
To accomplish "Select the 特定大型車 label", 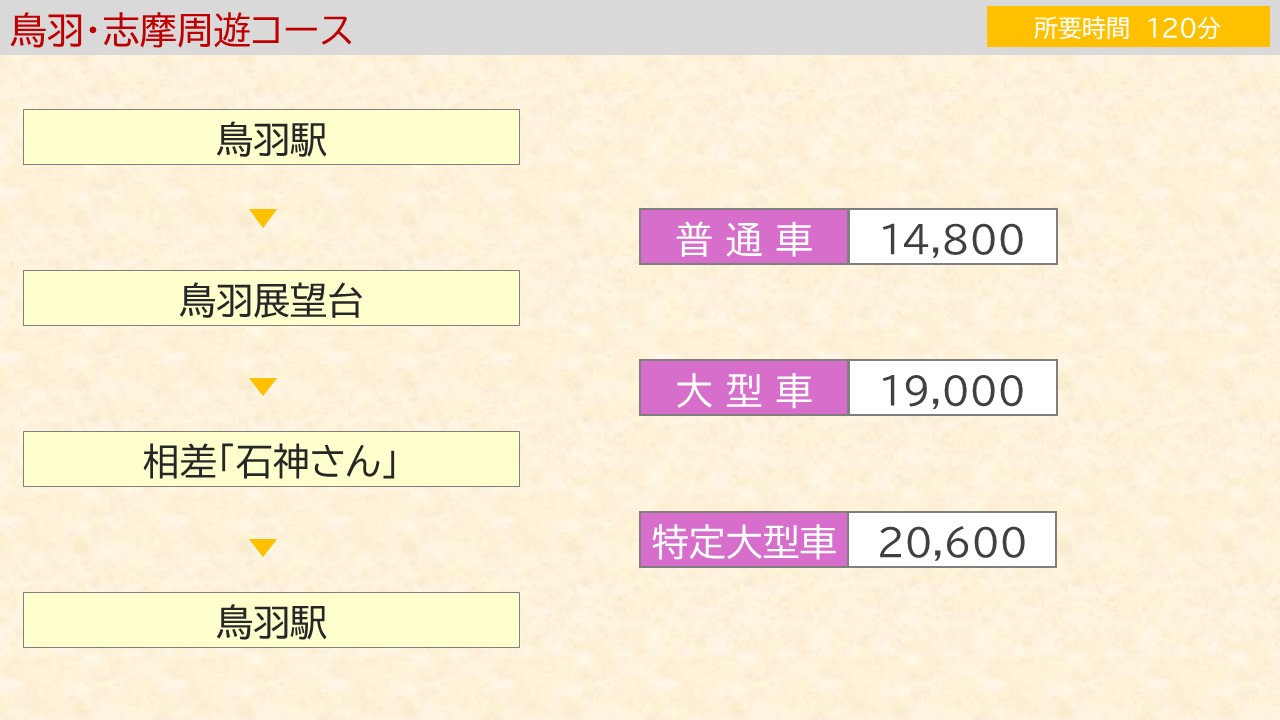I will pyautogui.click(x=744, y=541).
